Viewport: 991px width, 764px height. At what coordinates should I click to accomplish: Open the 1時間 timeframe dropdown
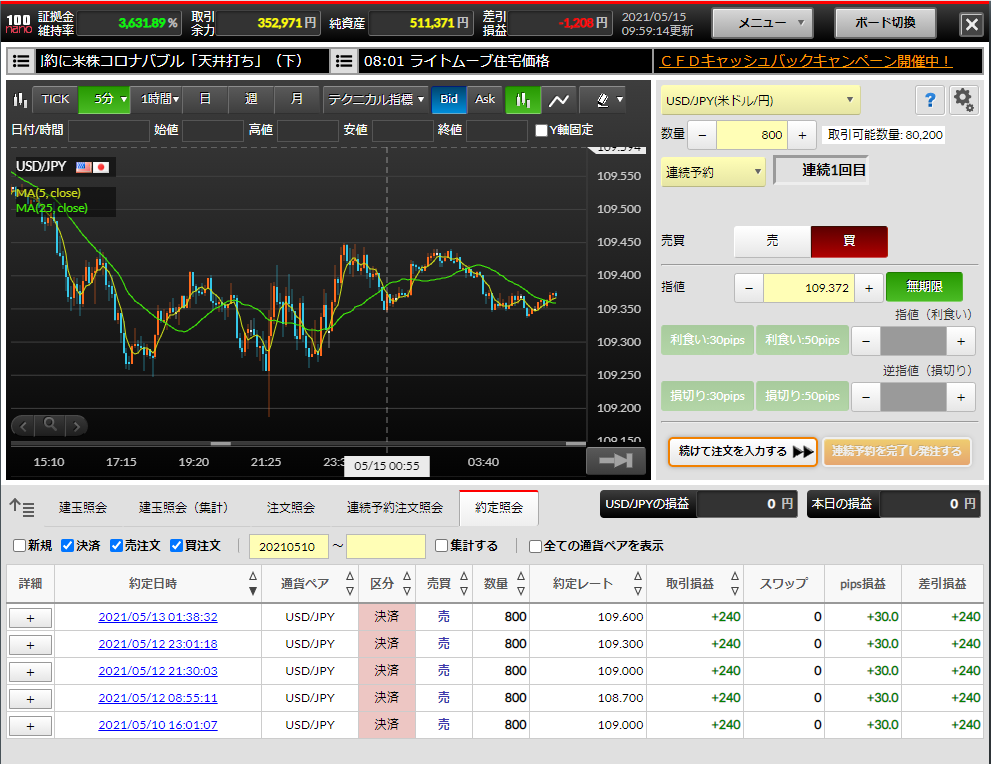coord(156,99)
